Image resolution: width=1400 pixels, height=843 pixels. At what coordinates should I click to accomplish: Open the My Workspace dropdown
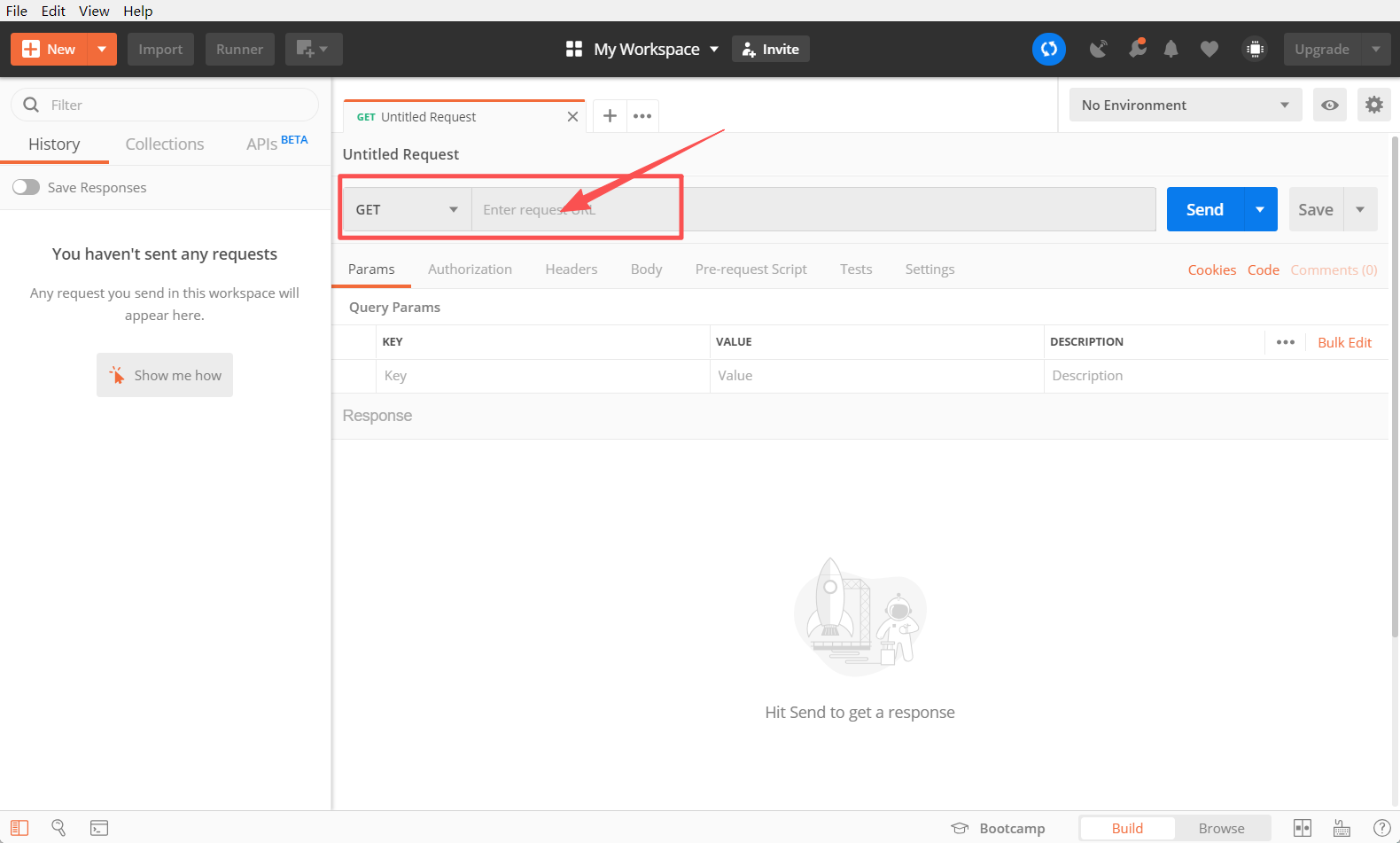pyautogui.click(x=655, y=49)
